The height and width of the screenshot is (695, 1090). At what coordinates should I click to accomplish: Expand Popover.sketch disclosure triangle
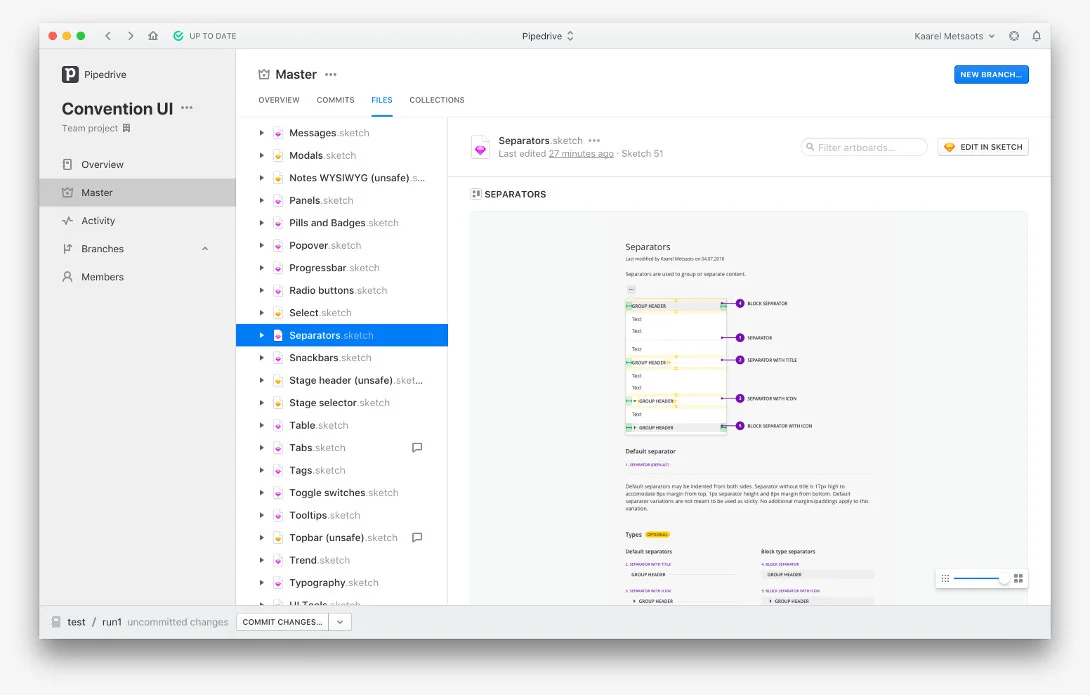coord(261,245)
